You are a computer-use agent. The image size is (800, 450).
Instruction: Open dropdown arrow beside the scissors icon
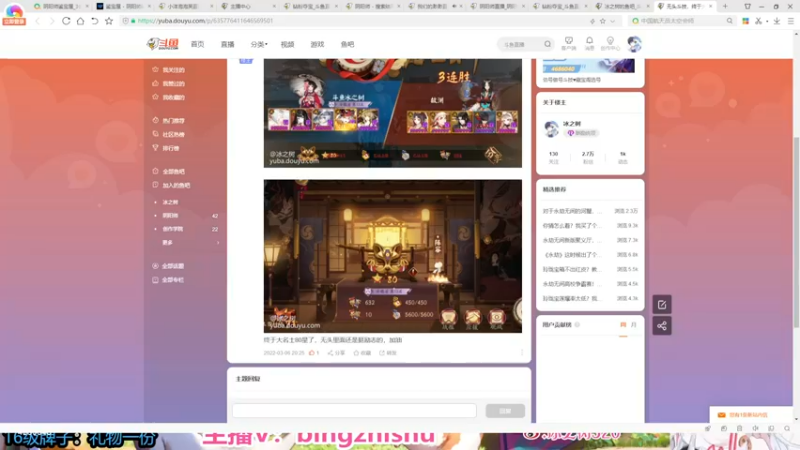[x=767, y=21]
